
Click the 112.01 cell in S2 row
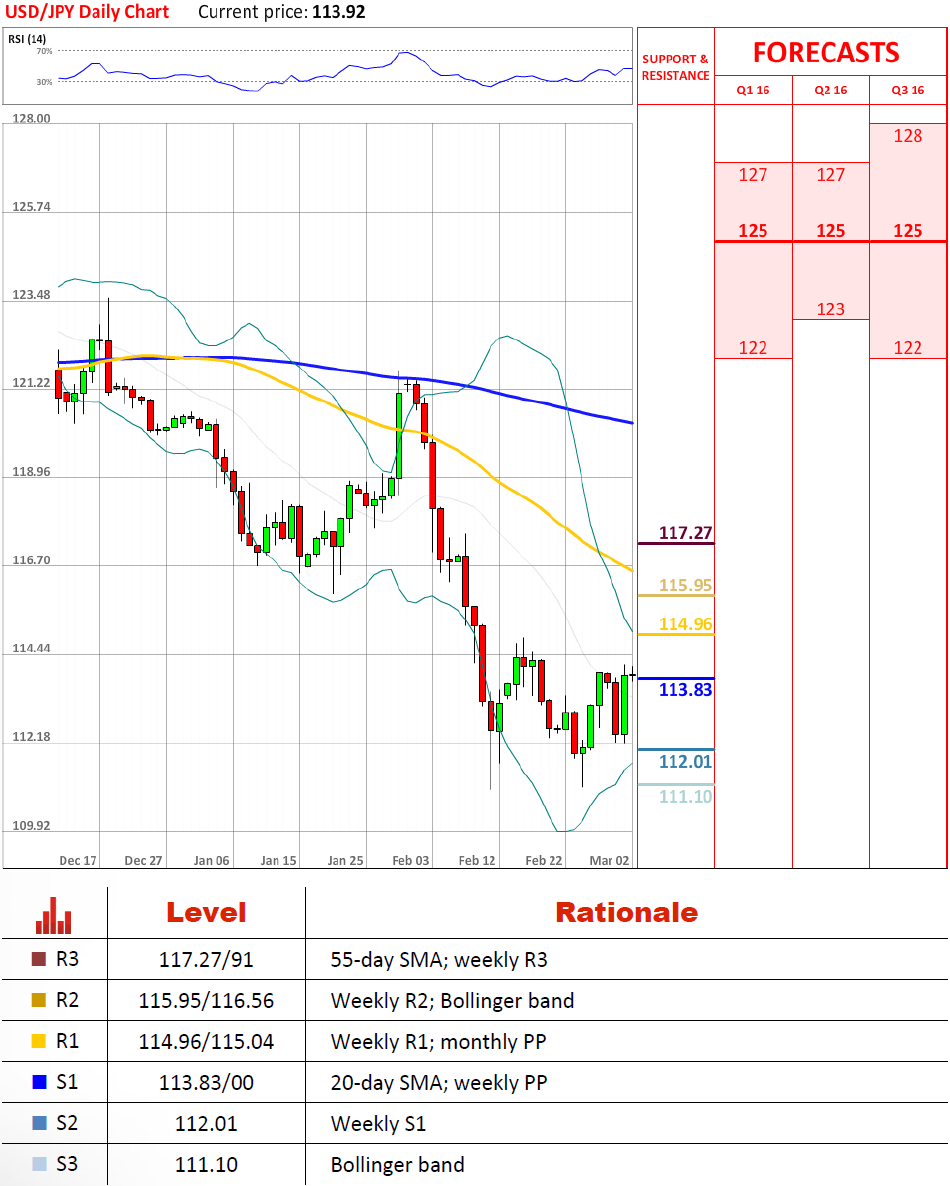(x=206, y=1123)
